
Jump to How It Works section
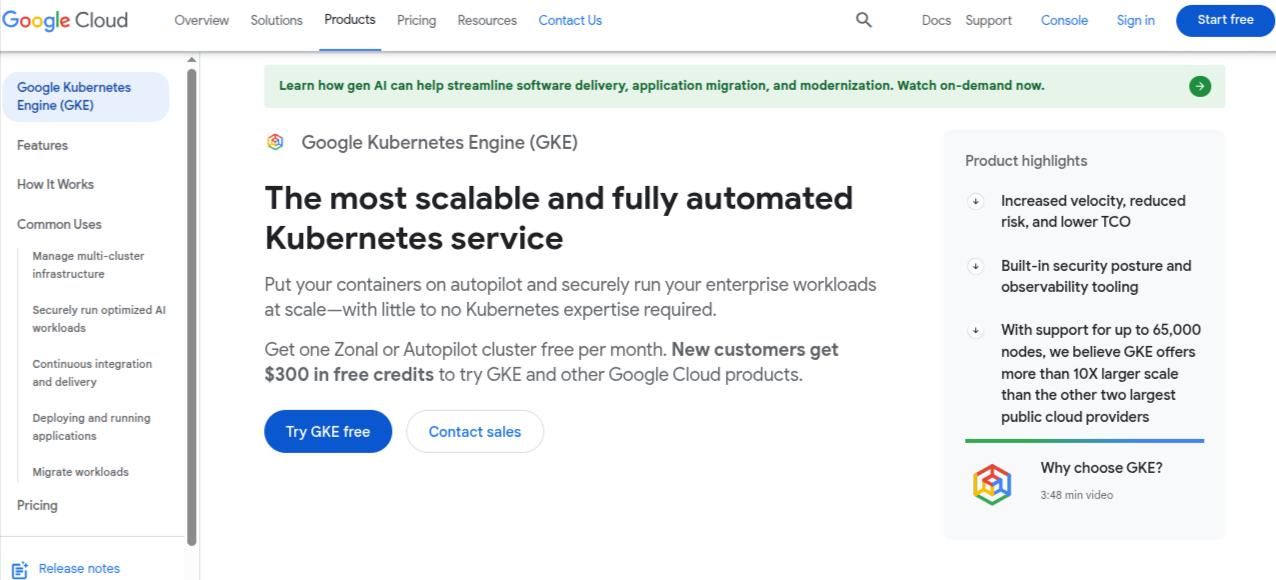[55, 184]
